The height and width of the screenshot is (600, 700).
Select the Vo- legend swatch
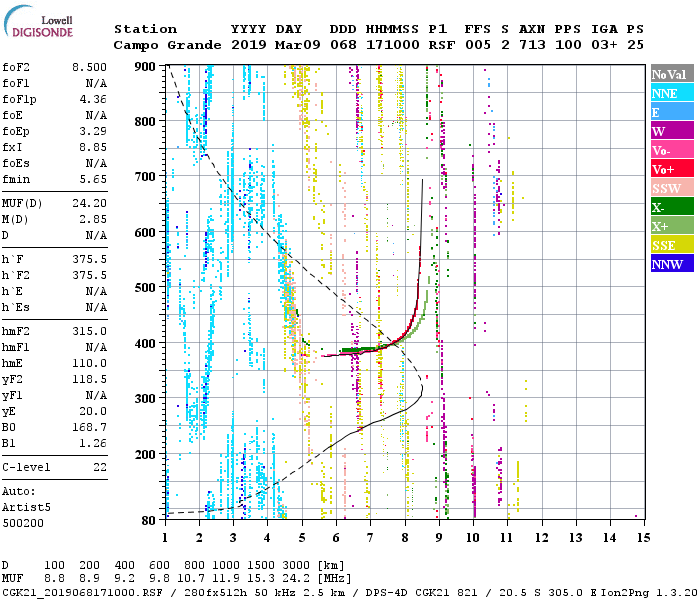tap(672, 150)
